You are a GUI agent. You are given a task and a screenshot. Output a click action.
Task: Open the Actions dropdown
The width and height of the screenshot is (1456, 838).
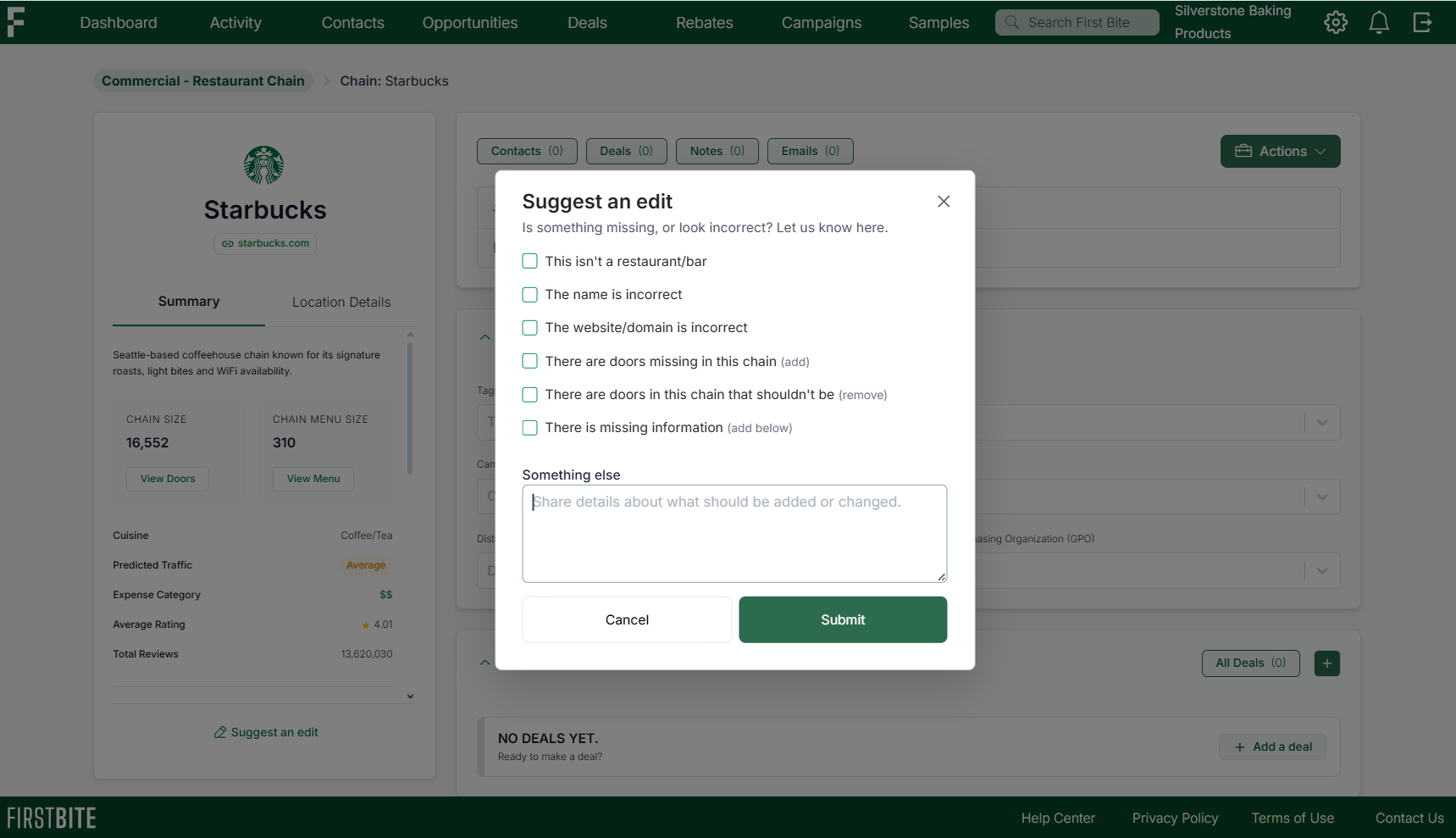(1280, 152)
